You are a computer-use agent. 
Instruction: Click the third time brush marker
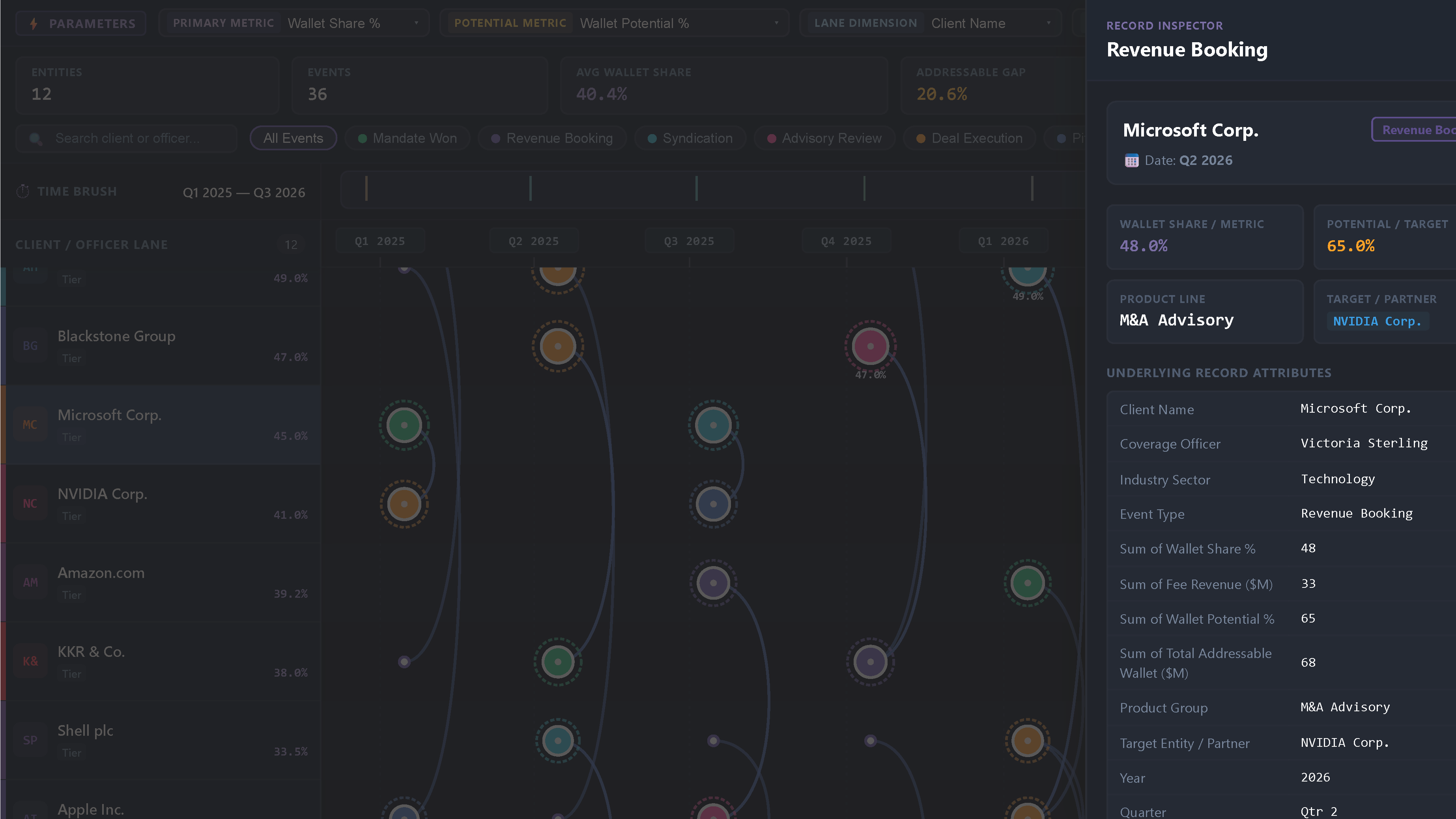pyautogui.click(x=696, y=188)
